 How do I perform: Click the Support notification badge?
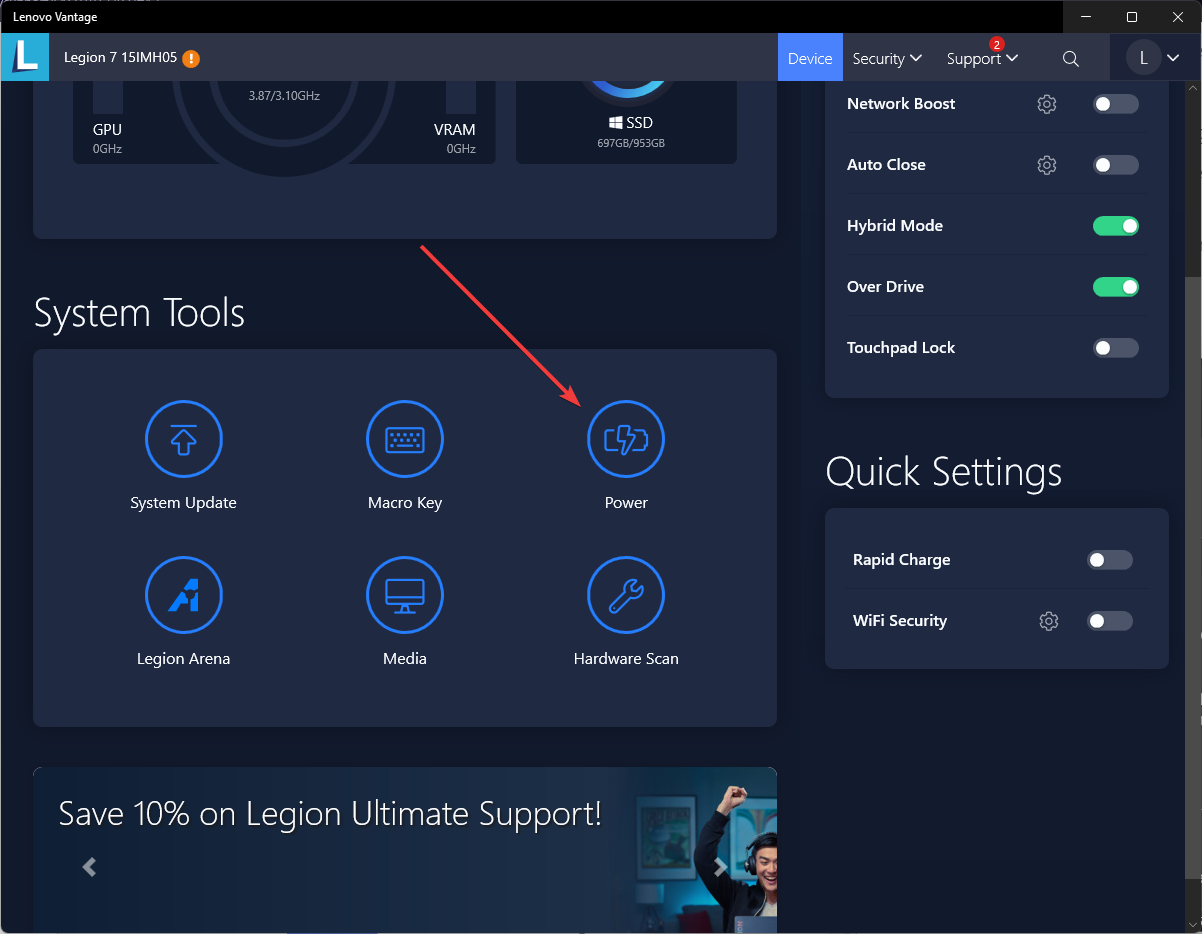[x=996, y=44]
